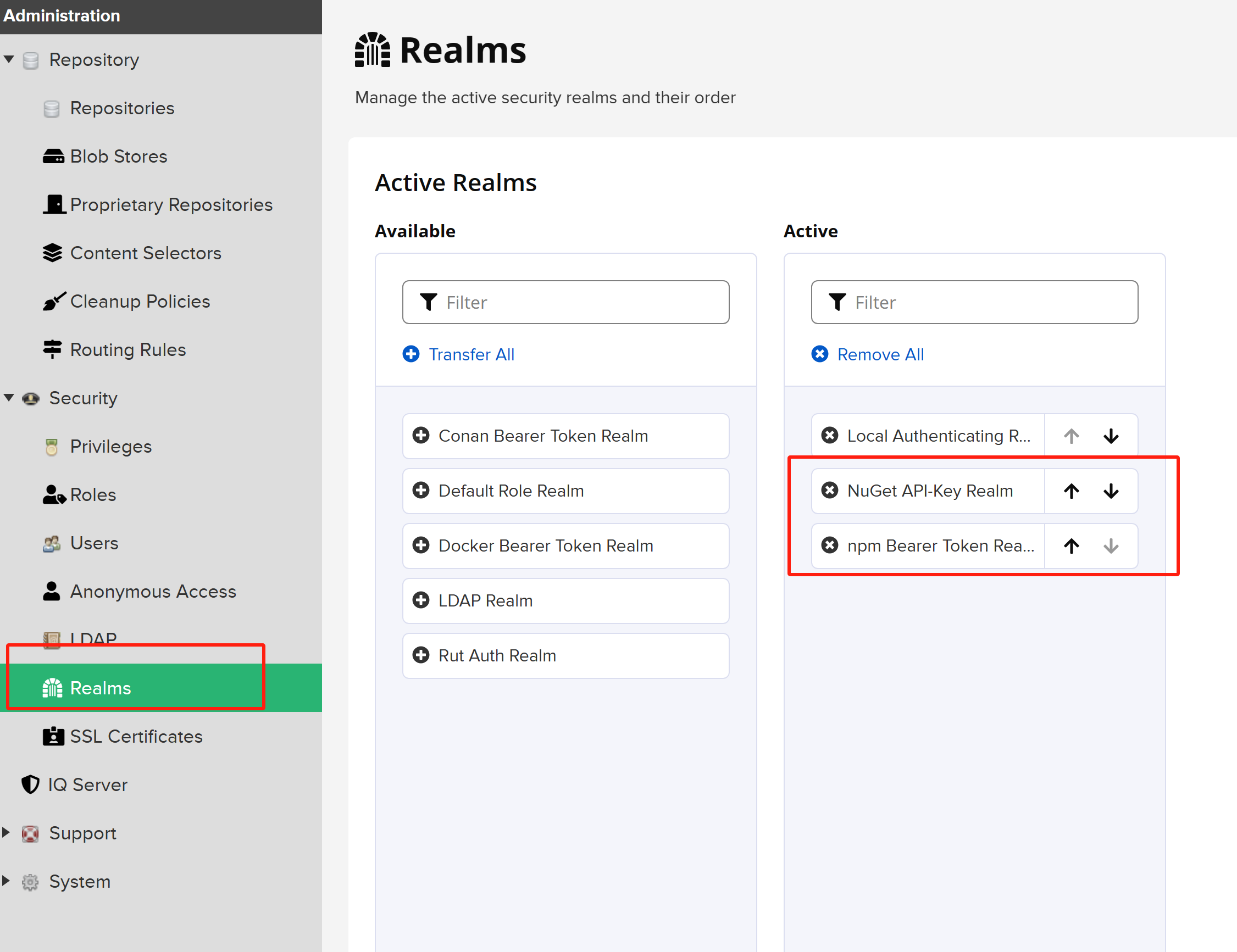Go to Proprietary Repositories

click(x=171, y=204)
